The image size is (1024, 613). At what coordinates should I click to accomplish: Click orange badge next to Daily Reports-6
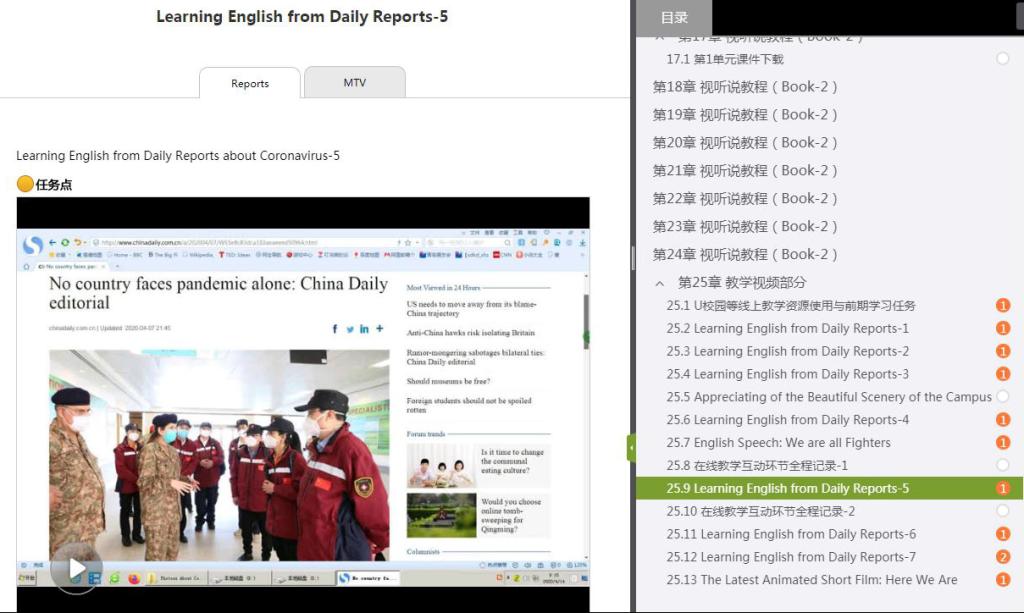click(x=1002, y=534)
